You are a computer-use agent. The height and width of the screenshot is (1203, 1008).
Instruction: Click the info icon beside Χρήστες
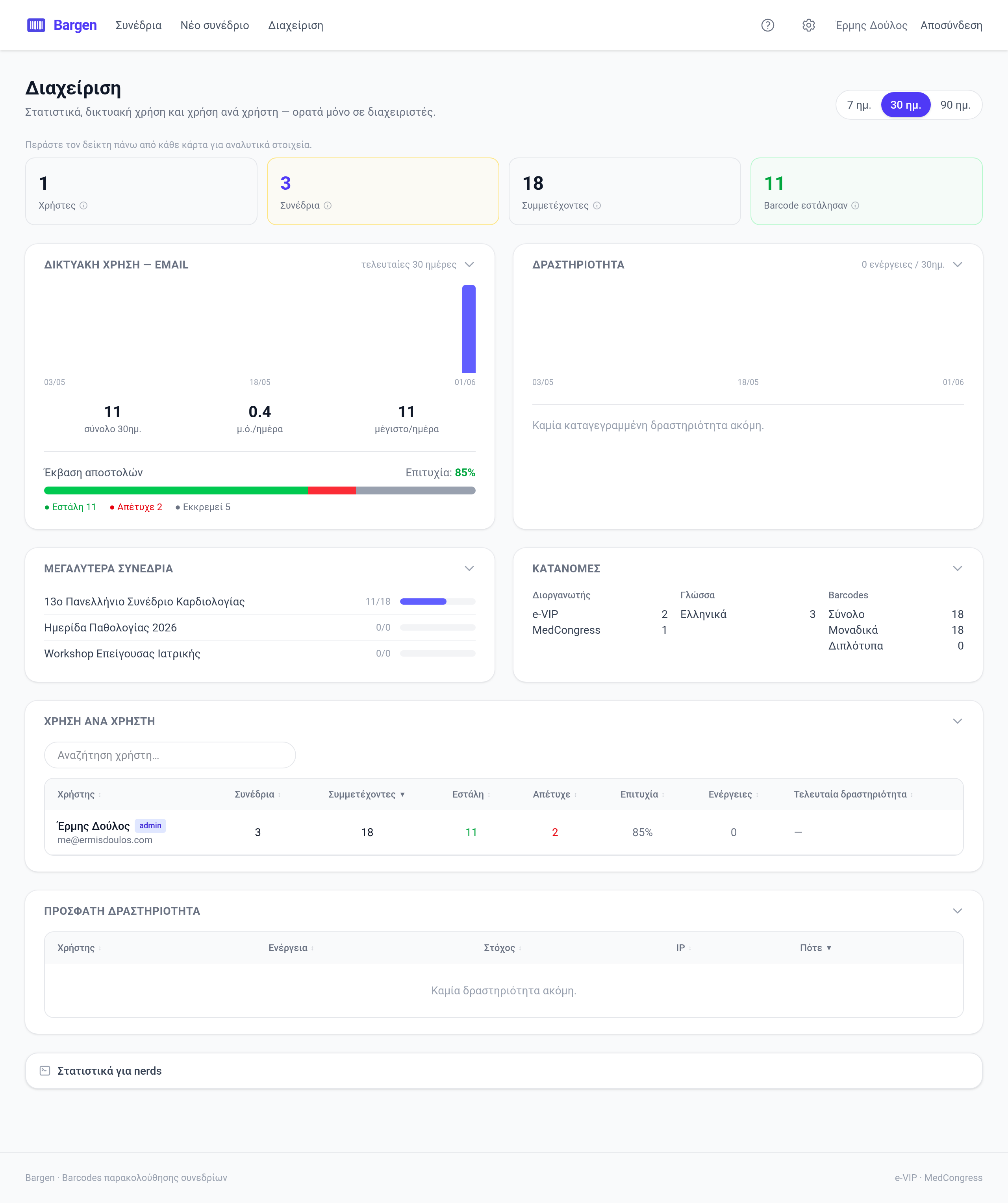point(83,205)
